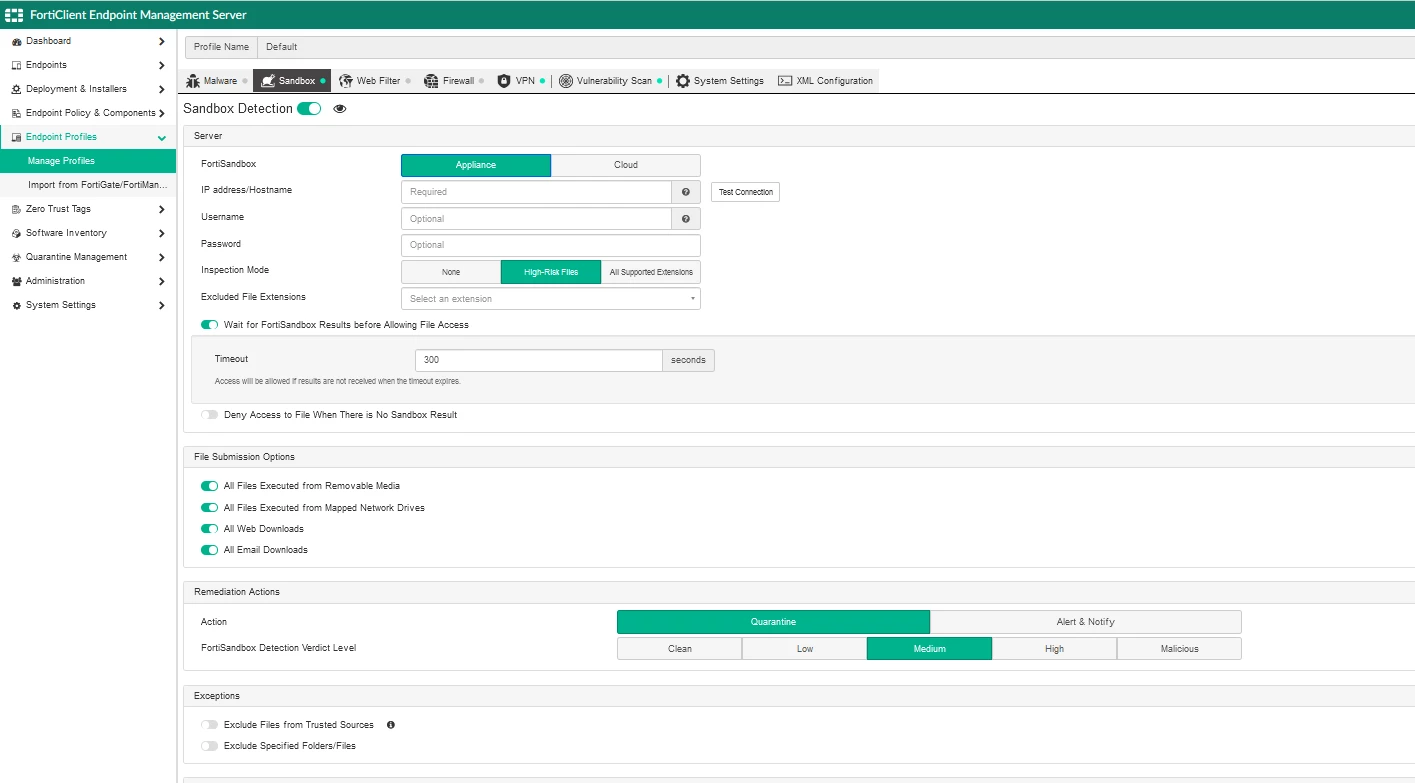Image resolution: width=1415 pixels, height=783 pixels.
Task: Click the Web Filter globe icon
Action: (x=346, y=81)
